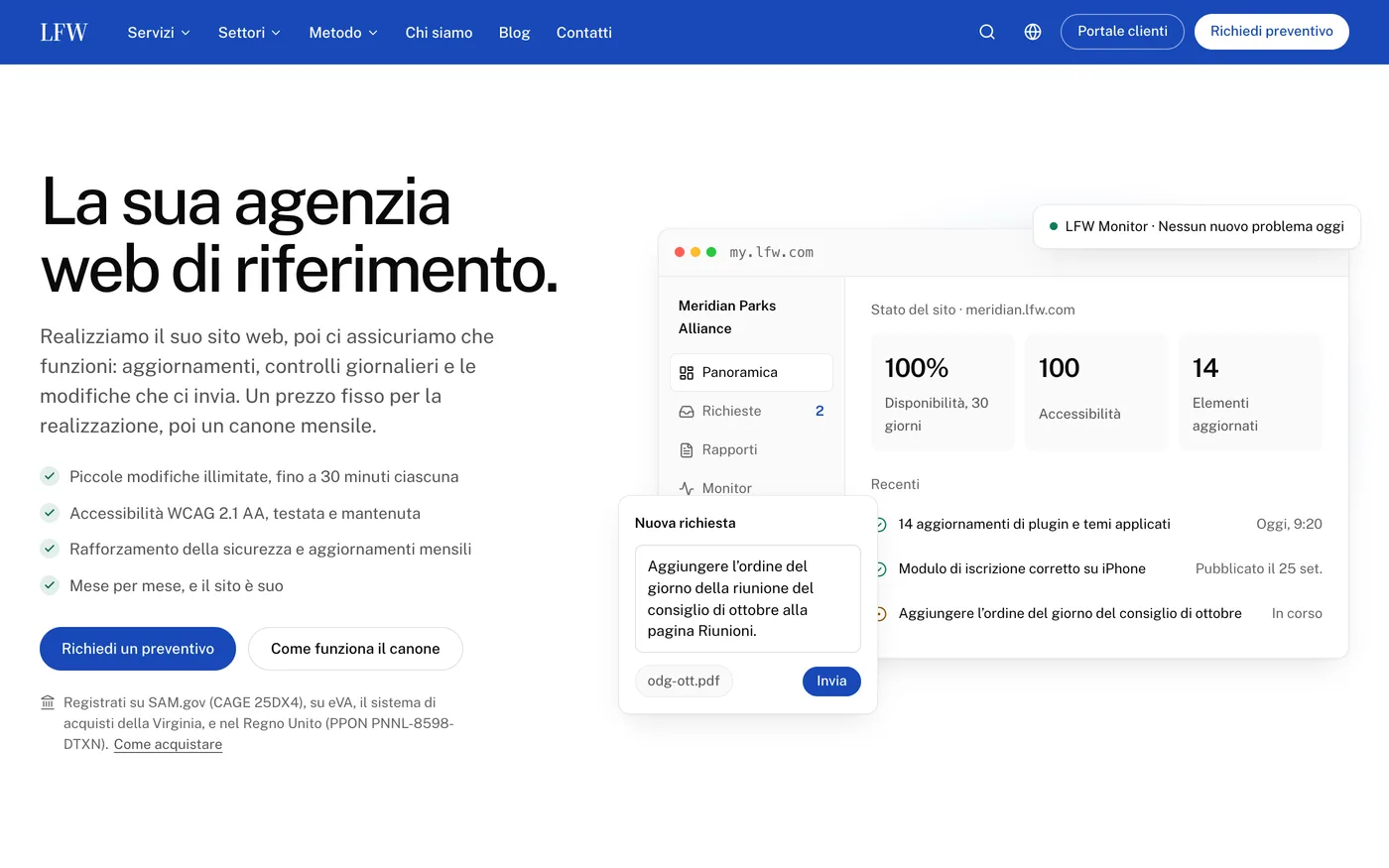1389x868 pixels.
Task: Click the my.lfw.com address text
Action: pos(771,253)
